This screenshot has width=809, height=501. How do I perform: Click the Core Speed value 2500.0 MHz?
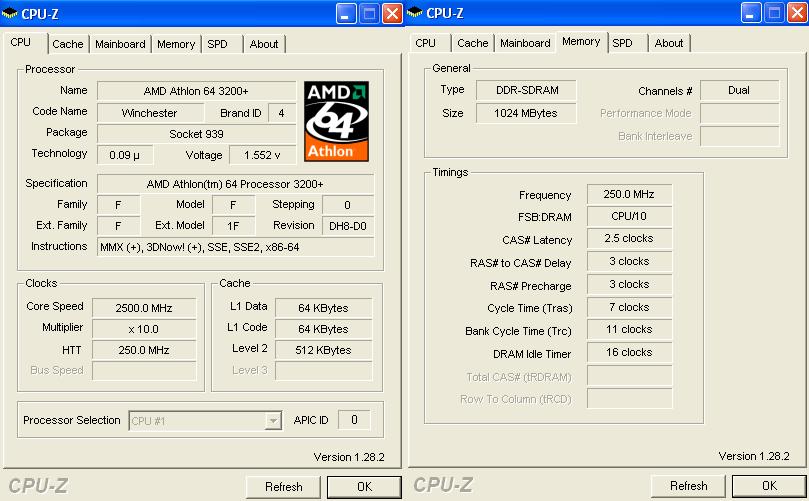pyautogui.click(x=144, y=308)
